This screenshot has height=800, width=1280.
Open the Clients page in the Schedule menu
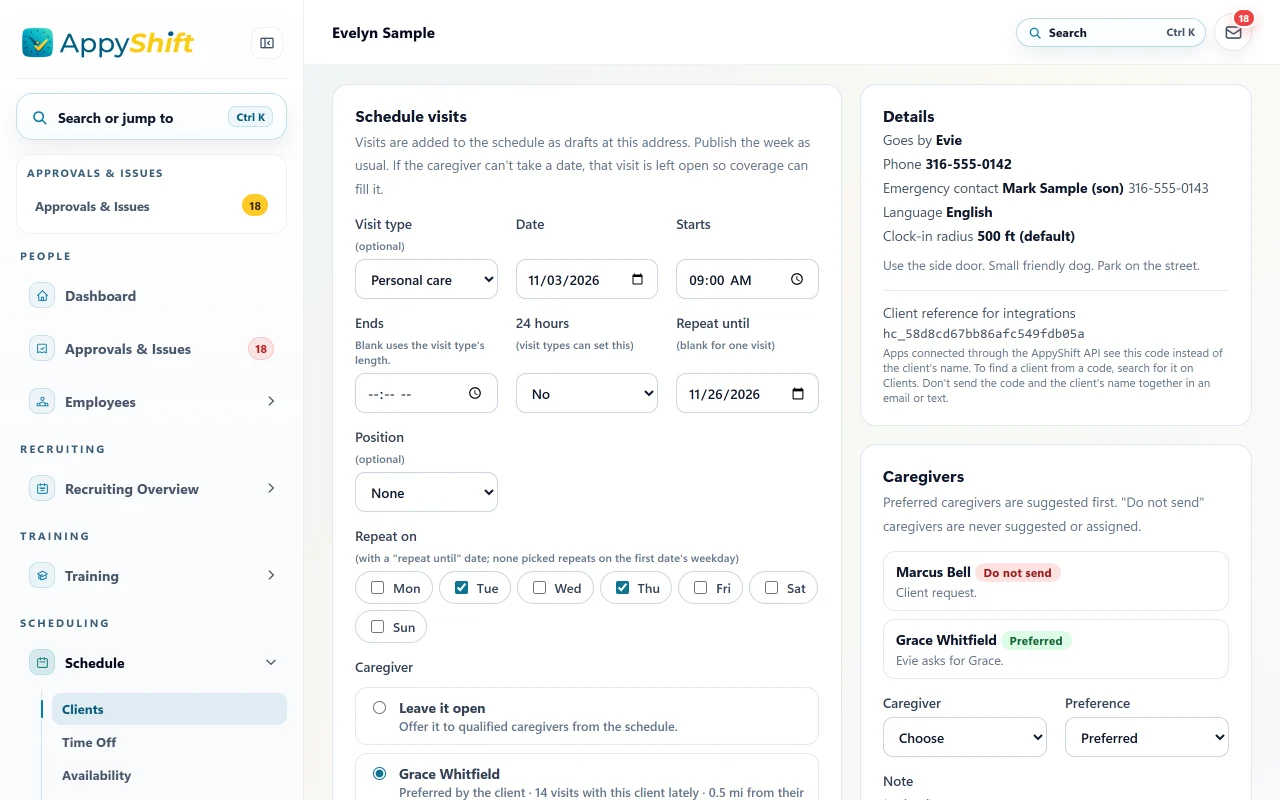(x=169, y=709)
